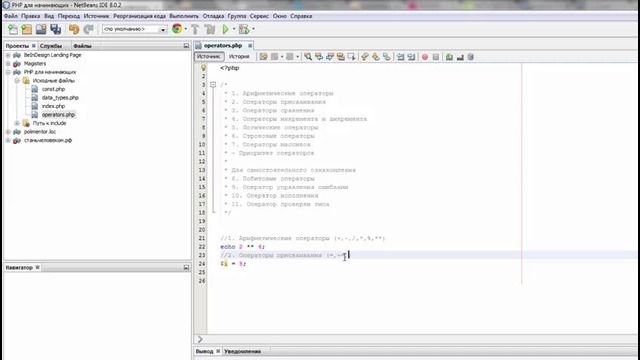640x360 pixels.
Task: Expand the polmentor.loc project
Action: click(x=8, y=132)
